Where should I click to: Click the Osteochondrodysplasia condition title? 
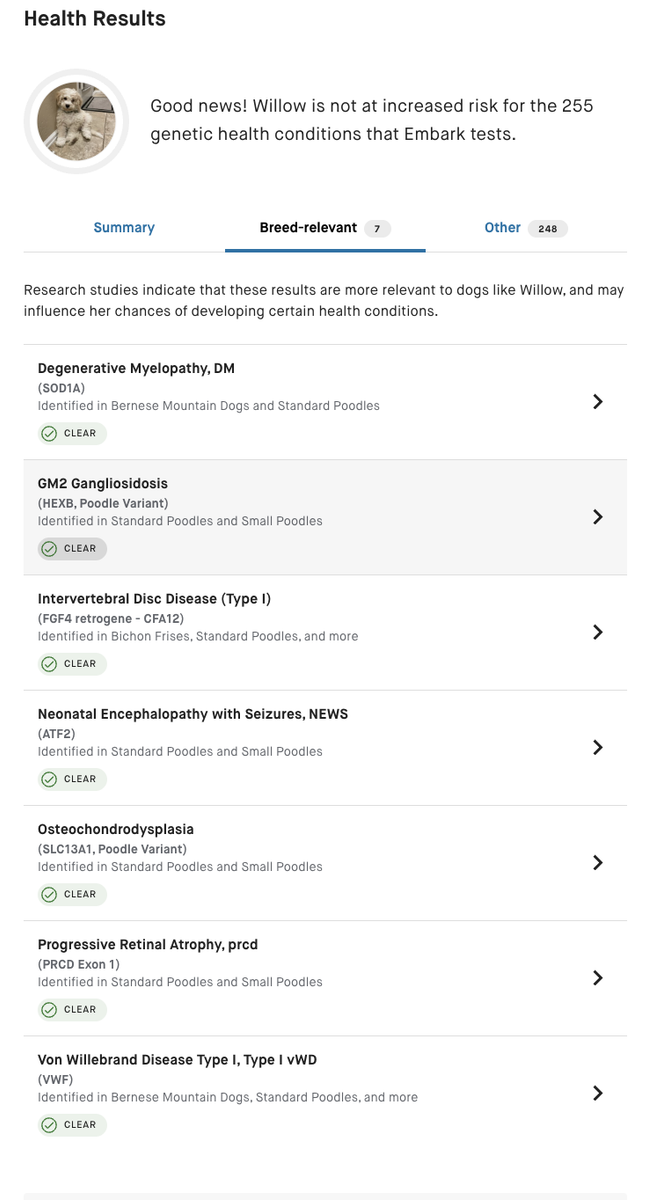point(116,829)
